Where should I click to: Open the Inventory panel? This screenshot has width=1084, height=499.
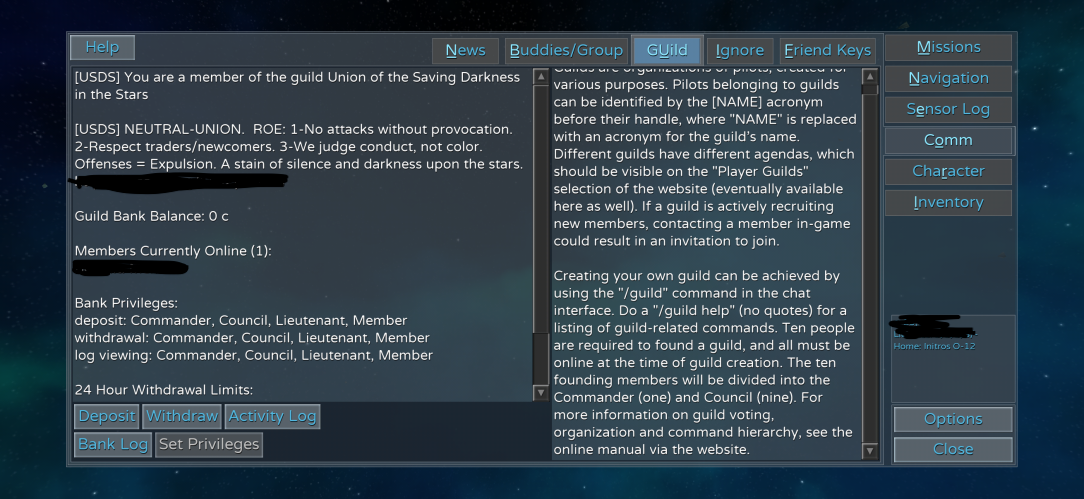coord(948,203)
